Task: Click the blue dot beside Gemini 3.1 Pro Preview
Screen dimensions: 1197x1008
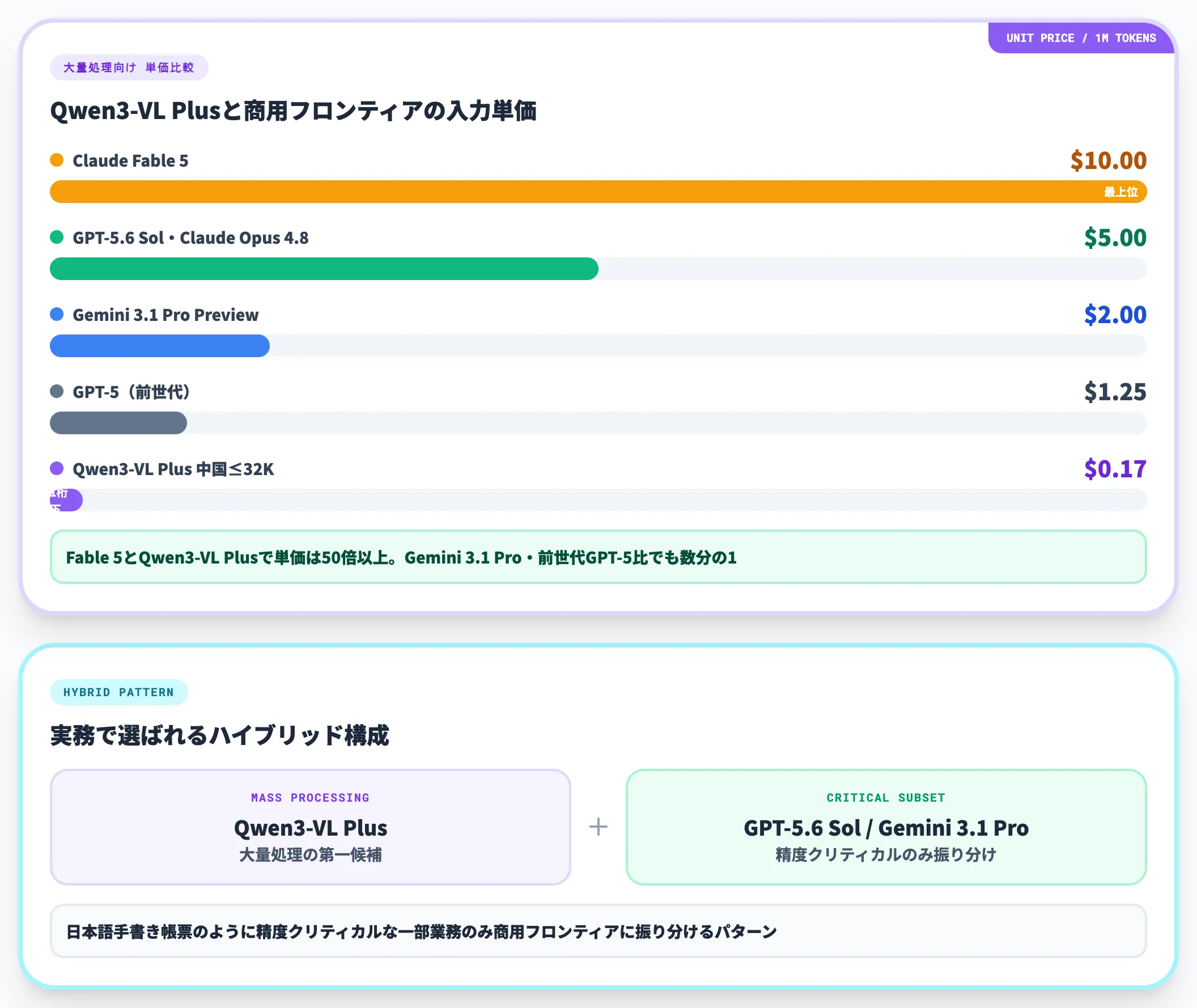Action: tap(57, 314)
